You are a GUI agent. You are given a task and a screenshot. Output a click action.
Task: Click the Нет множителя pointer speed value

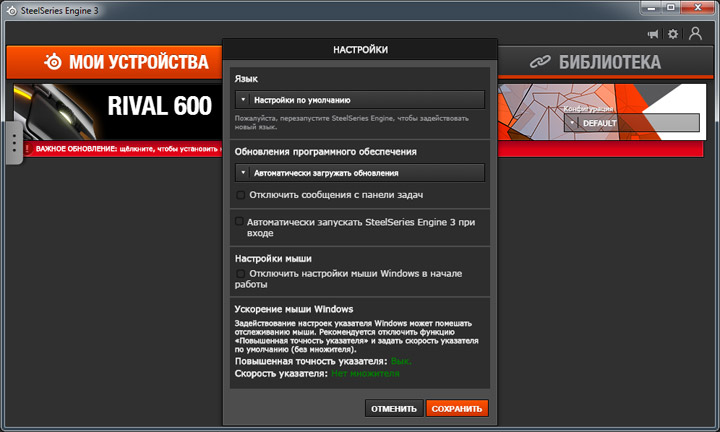pos(365,374)
